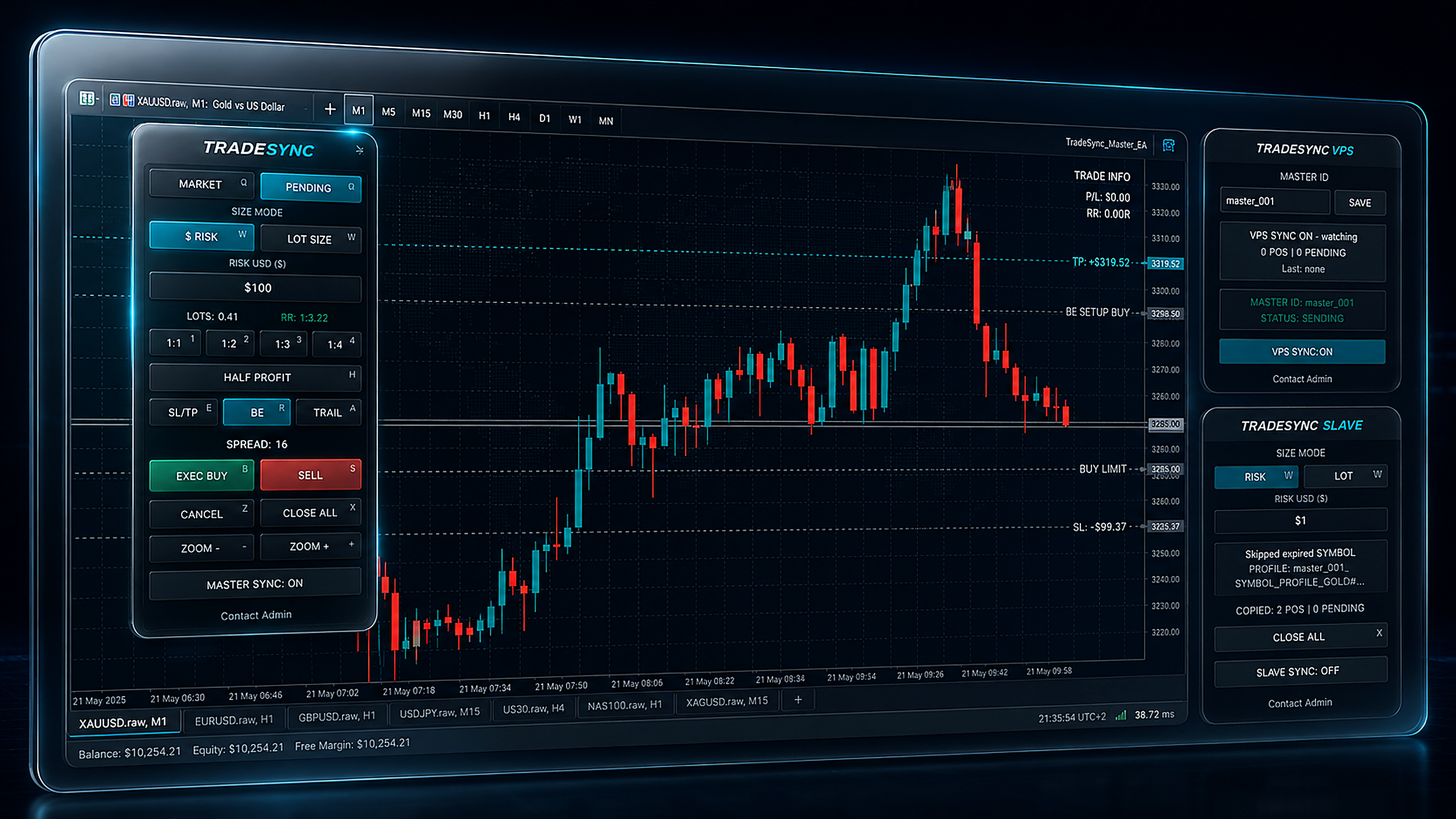
Task: Set risk reward ratio to 1:1
Action: click(175, 342)
